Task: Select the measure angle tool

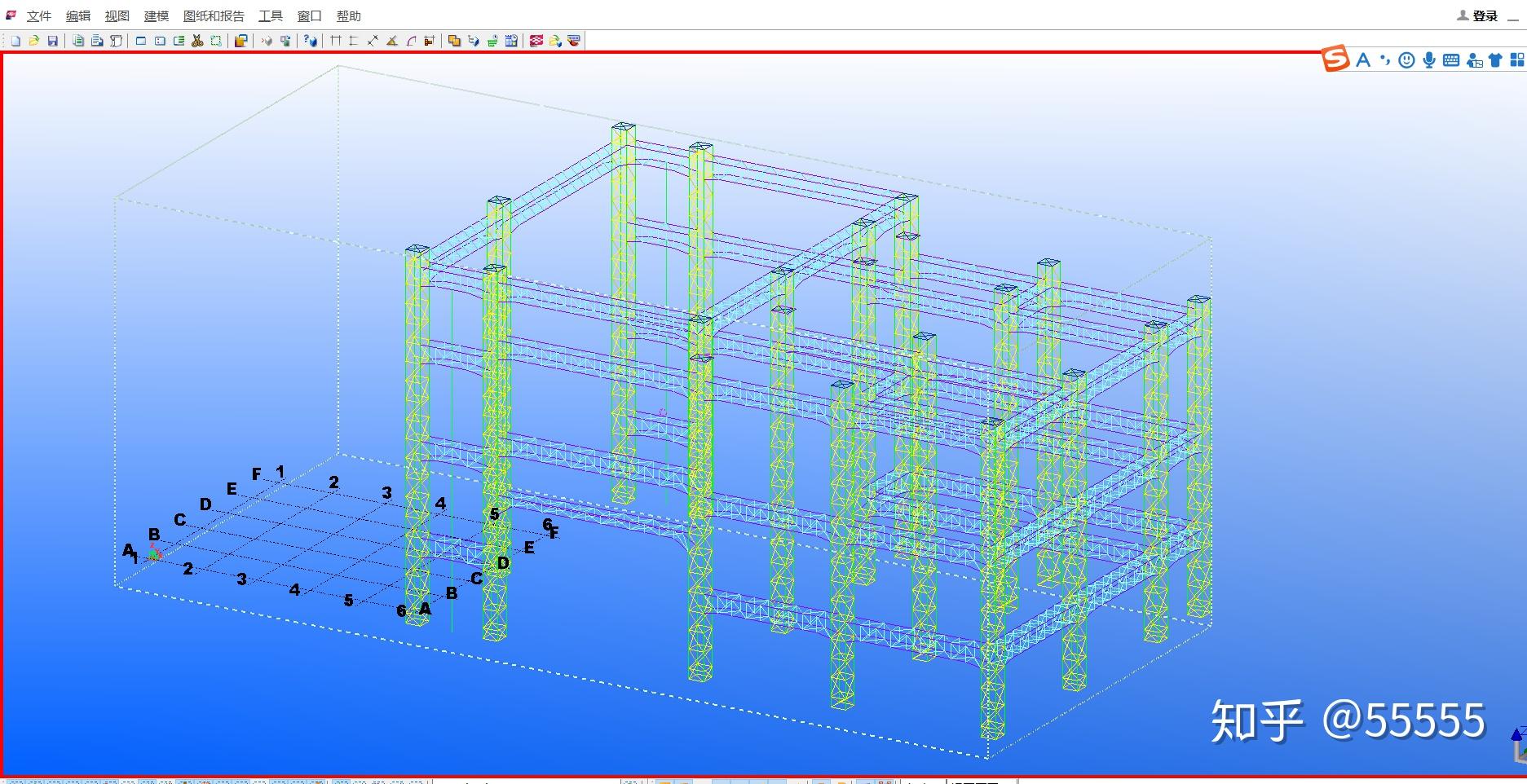Action: (392, 39)
